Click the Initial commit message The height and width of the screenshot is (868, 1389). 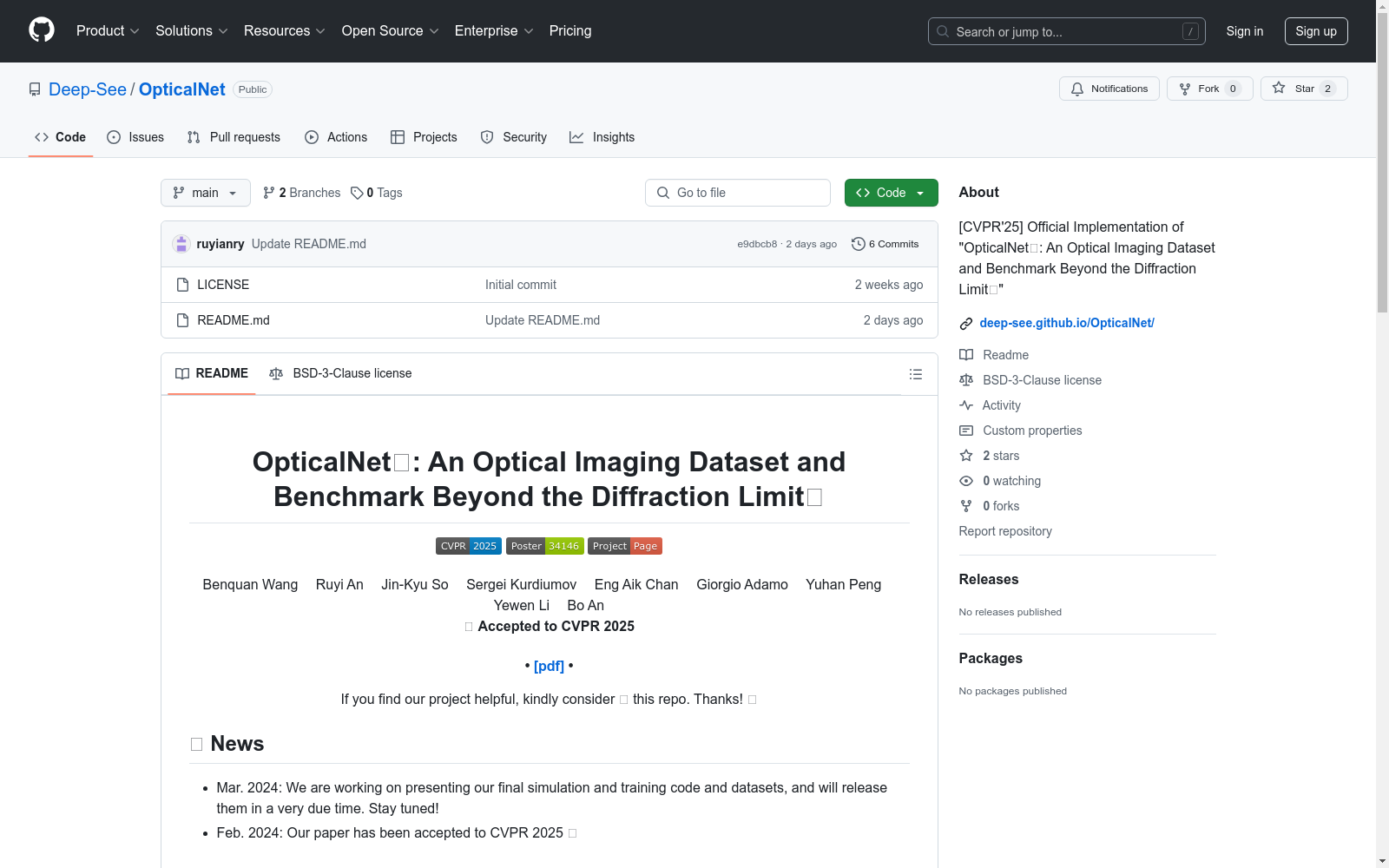tap(521, 285)
